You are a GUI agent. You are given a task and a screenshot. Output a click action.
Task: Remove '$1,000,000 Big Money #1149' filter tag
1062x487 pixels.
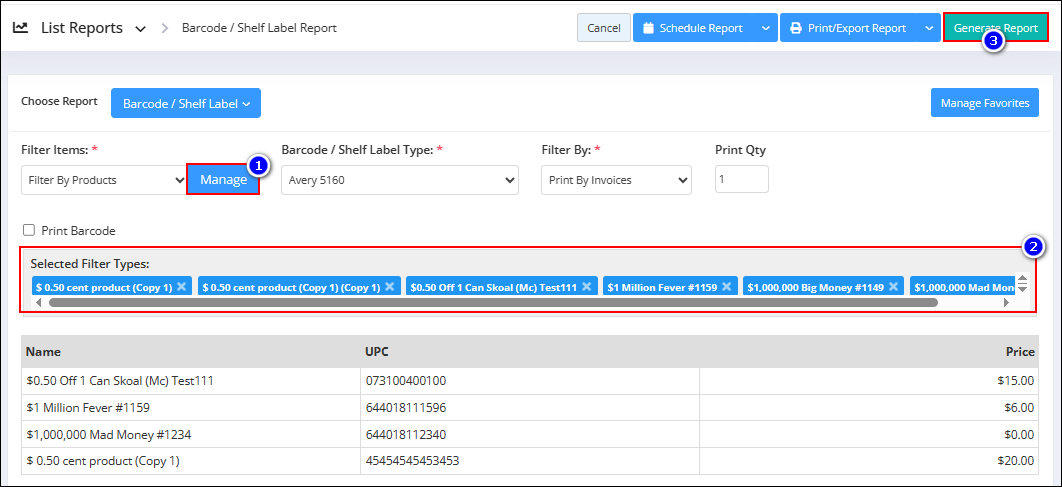tap(893, 287)
